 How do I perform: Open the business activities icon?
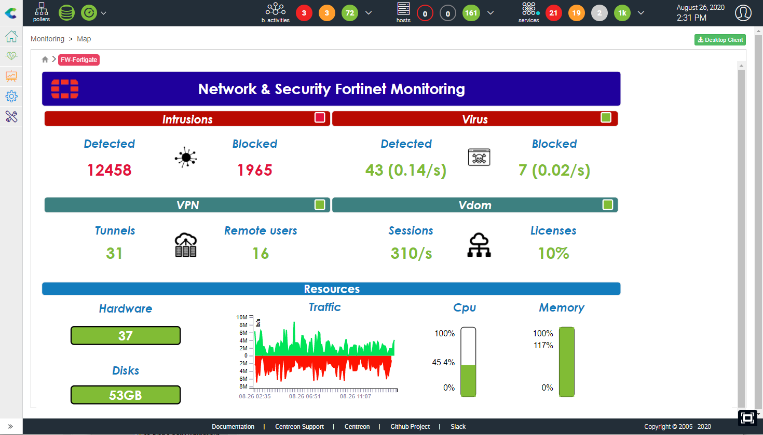pyautogui.click(x=275, y=12)
